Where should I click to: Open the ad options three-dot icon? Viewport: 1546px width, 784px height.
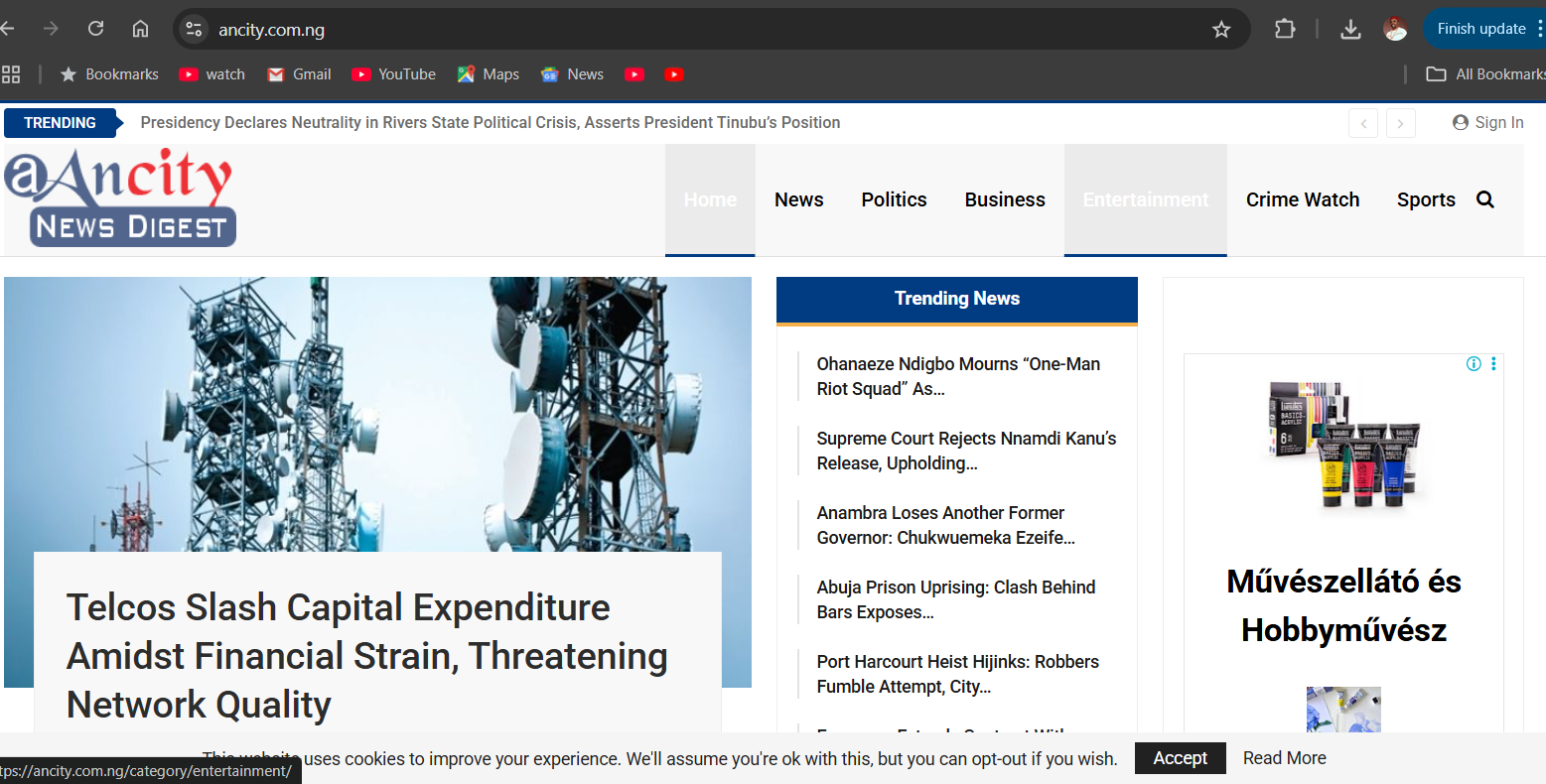[x=1493, y=364]
